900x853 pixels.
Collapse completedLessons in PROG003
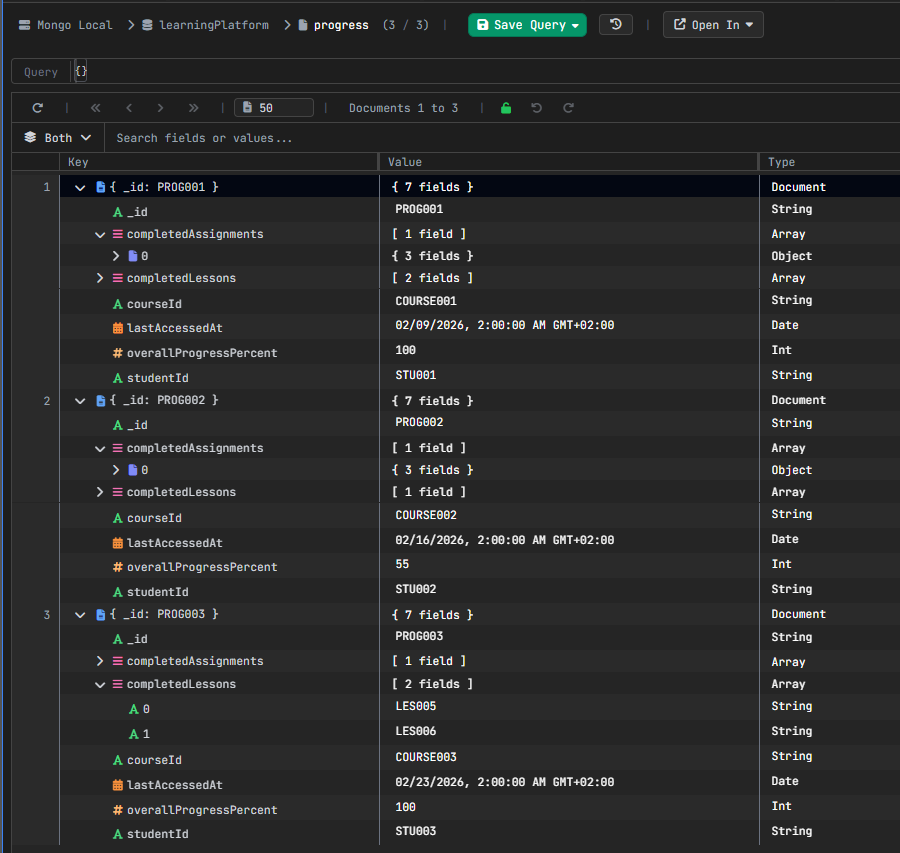[x=100, y=684]
